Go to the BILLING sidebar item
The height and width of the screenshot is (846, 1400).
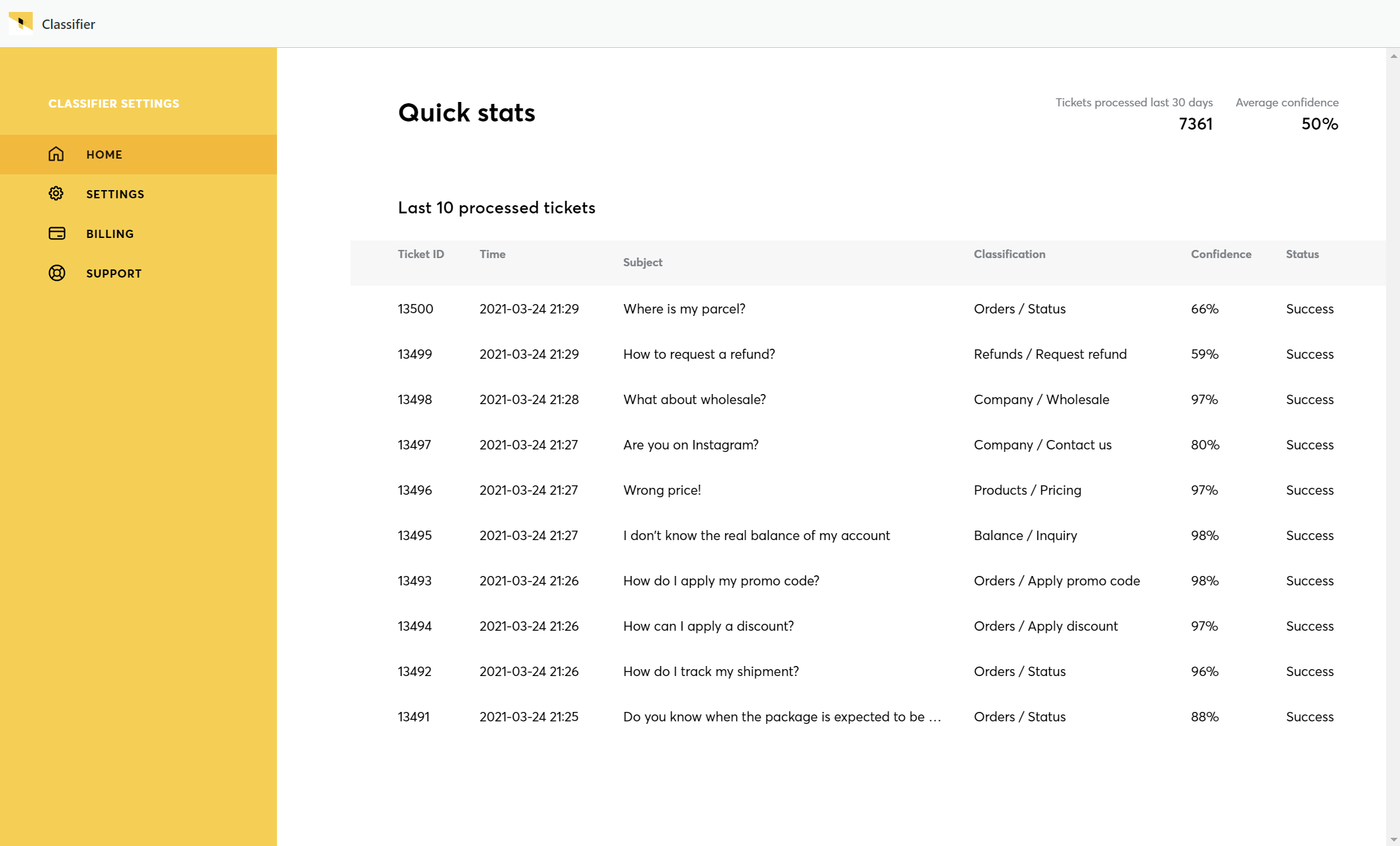[x=138, y=234]
